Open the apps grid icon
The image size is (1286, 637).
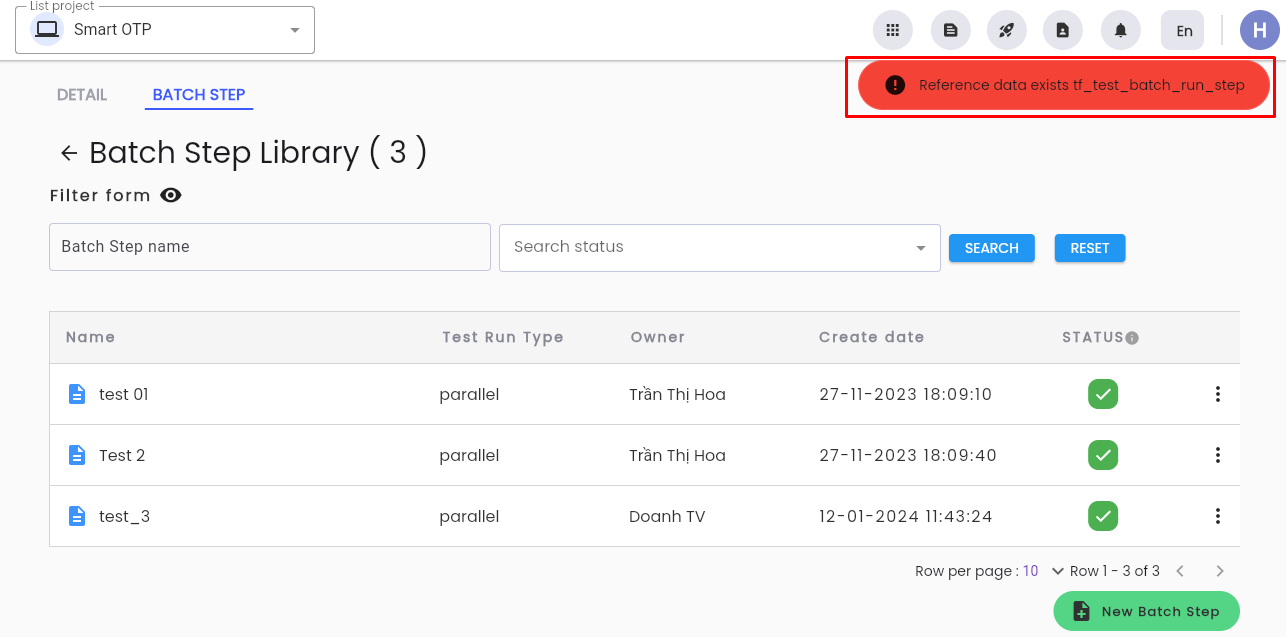893,30
